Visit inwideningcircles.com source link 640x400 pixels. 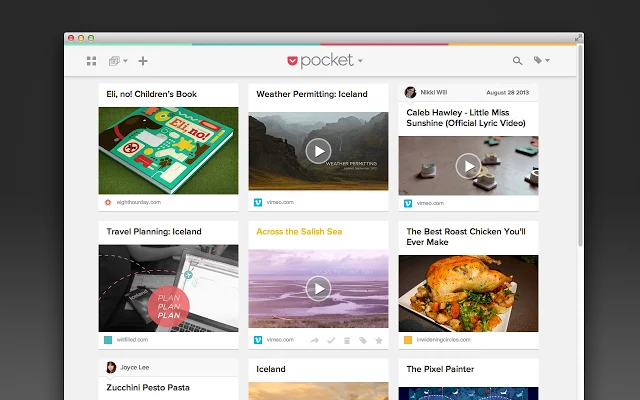443,340
